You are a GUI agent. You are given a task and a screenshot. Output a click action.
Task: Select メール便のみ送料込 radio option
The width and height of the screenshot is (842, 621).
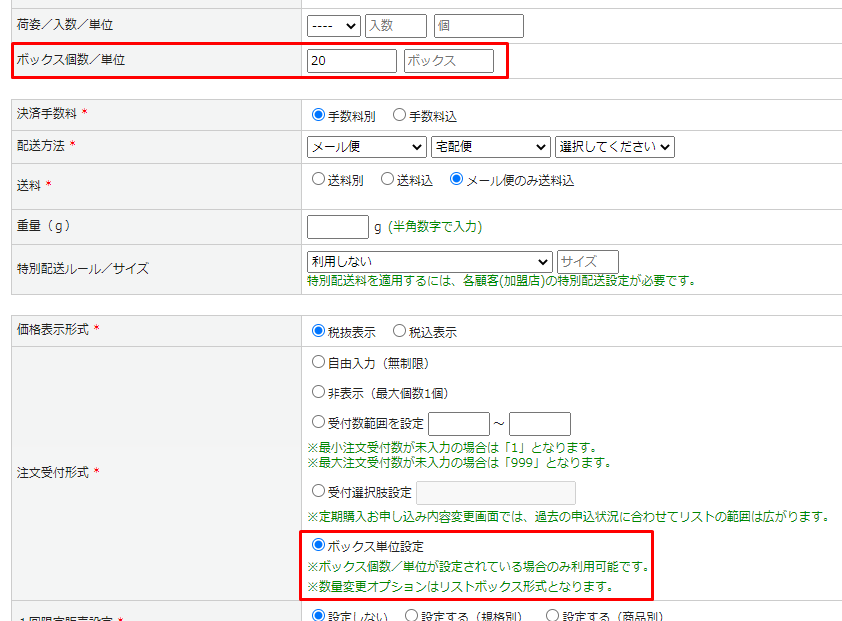click(457, 180)
